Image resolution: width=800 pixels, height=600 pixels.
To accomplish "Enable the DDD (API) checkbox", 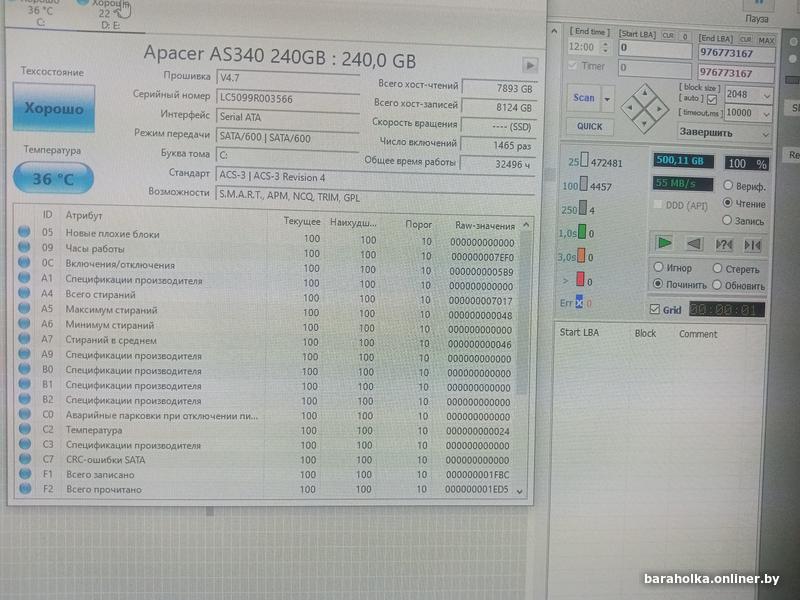I will pos(658,205).
